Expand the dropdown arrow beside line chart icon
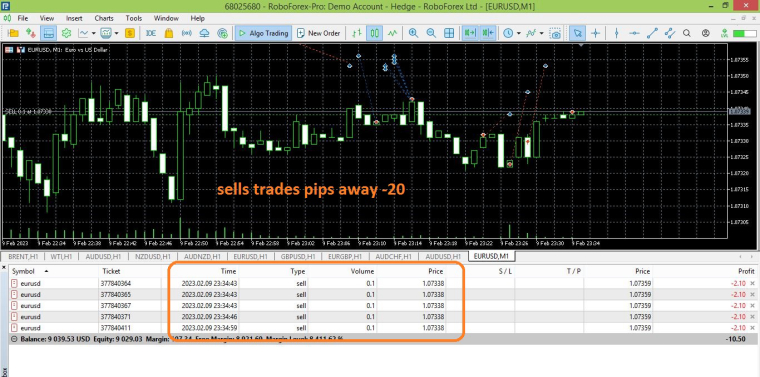The height and width of the screenshot is (377, 760). [94, 33]
